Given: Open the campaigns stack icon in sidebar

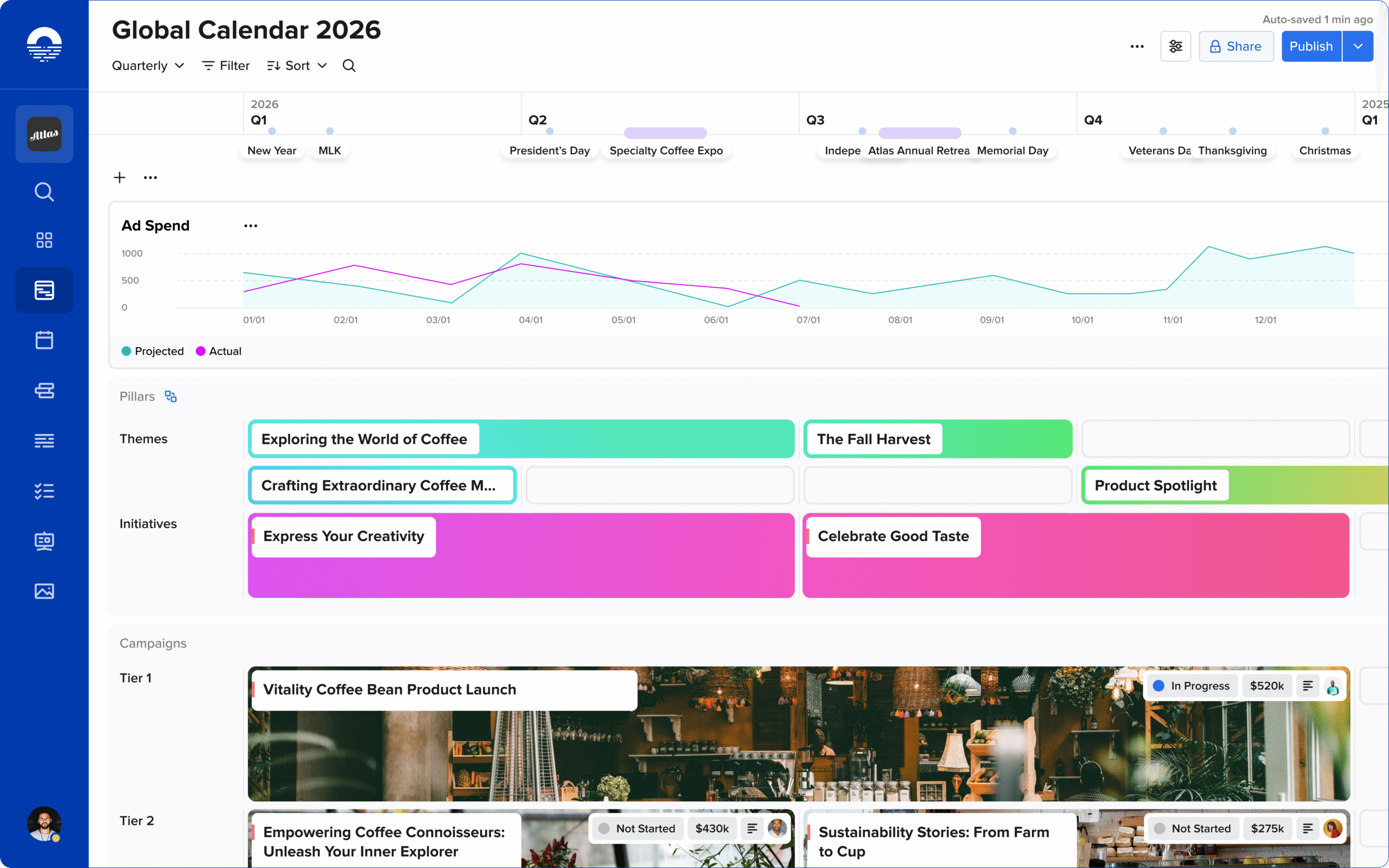Looking at the screenshot, I should coord(44,391).
